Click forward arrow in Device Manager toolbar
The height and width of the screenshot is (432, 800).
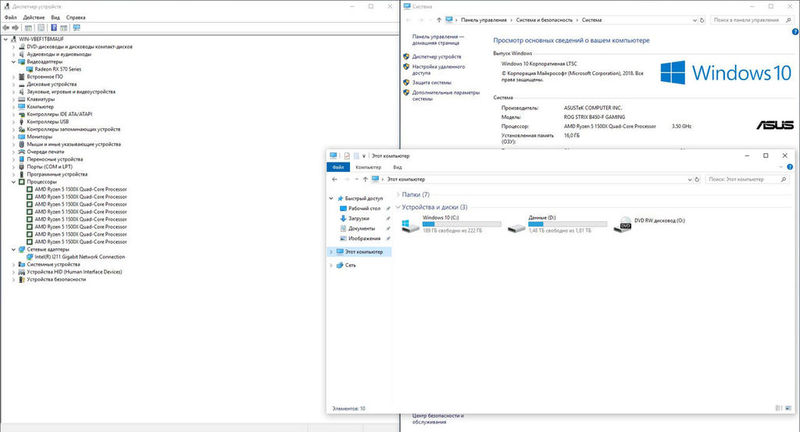pyautogui.click(x=15, y=28)
